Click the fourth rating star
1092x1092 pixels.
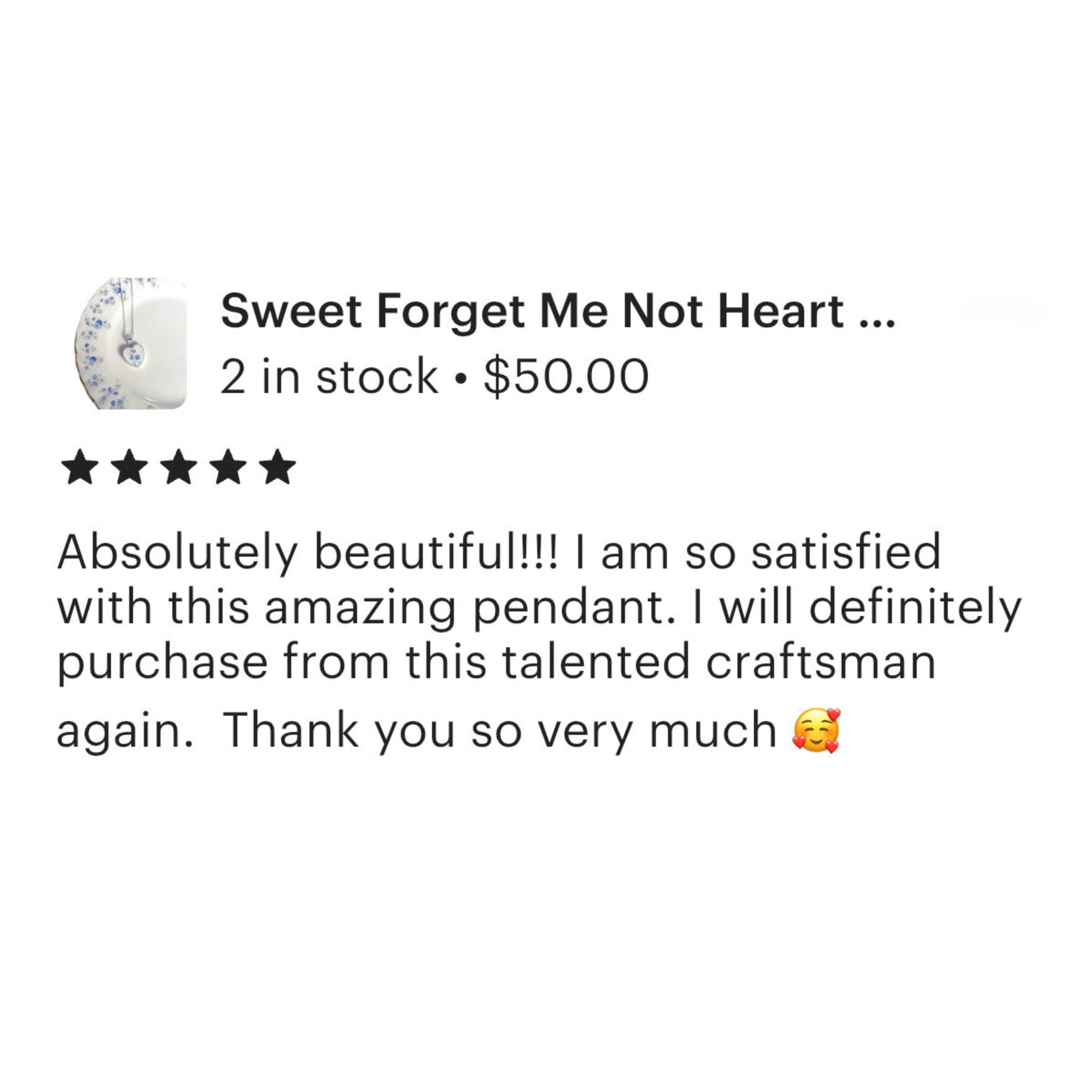(x=229, y=467)
